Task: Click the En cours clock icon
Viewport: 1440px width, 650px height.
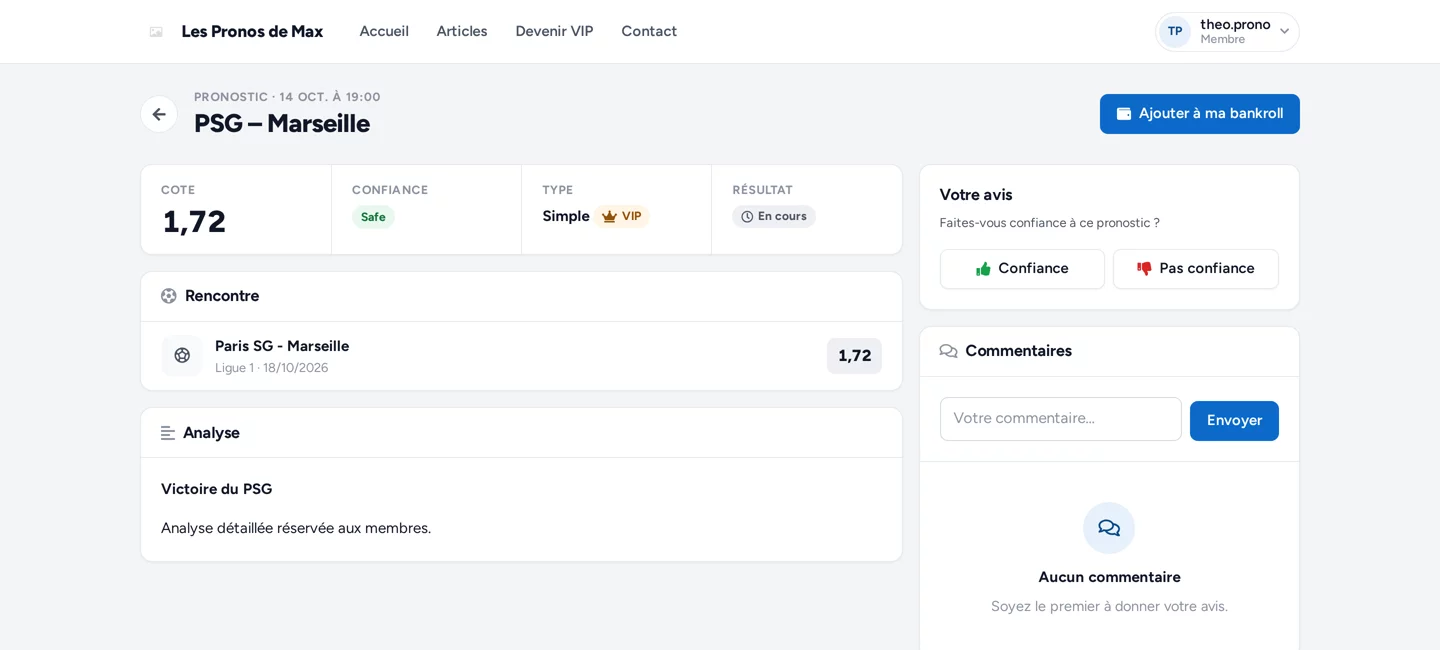Action: (747, 217)
